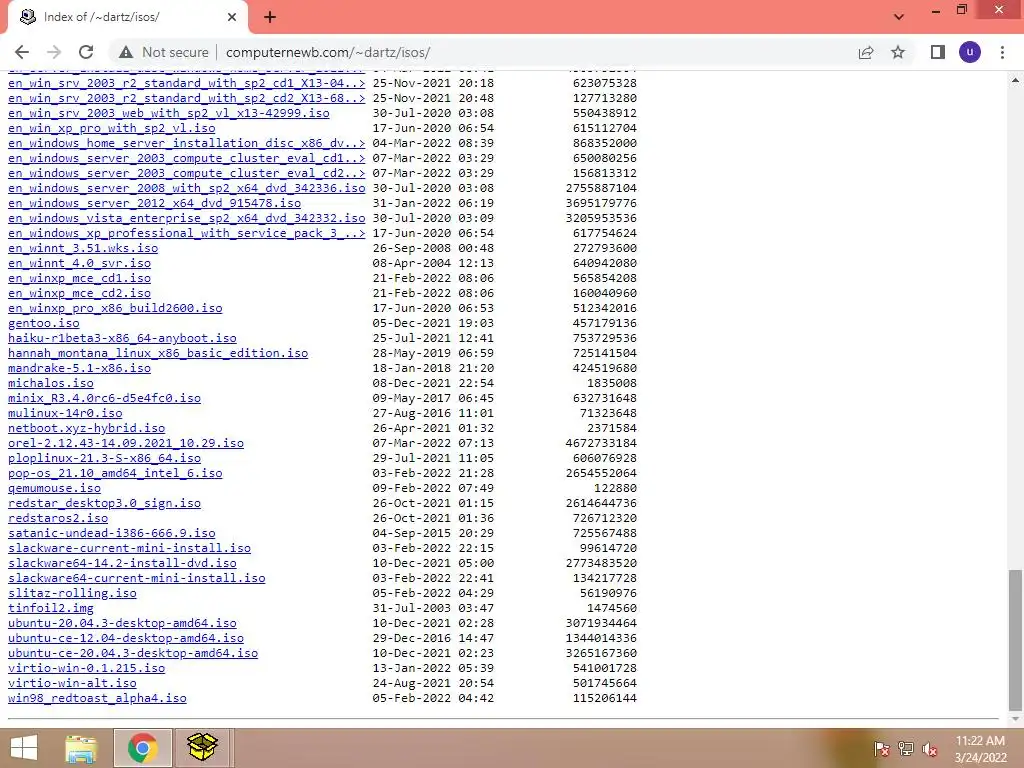Download mulinux-14r0.iso

(x=65, y=413)
